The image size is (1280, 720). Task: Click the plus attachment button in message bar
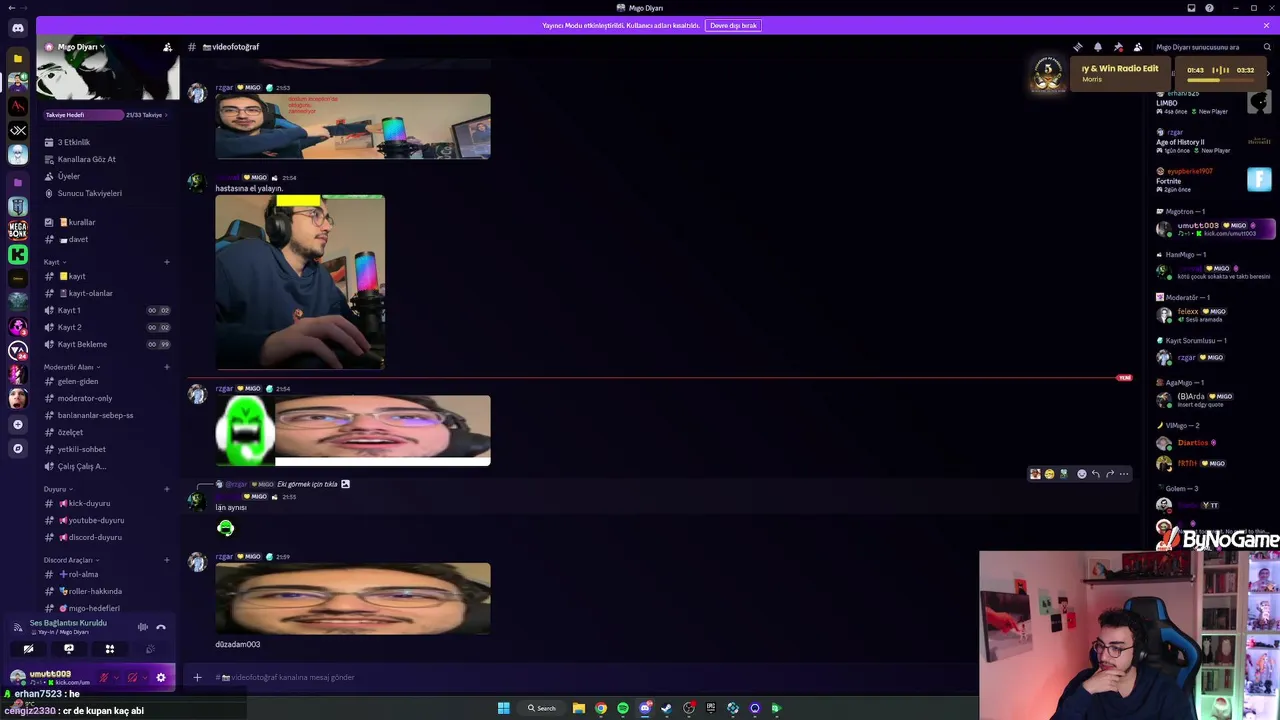[x=197, y=677]
